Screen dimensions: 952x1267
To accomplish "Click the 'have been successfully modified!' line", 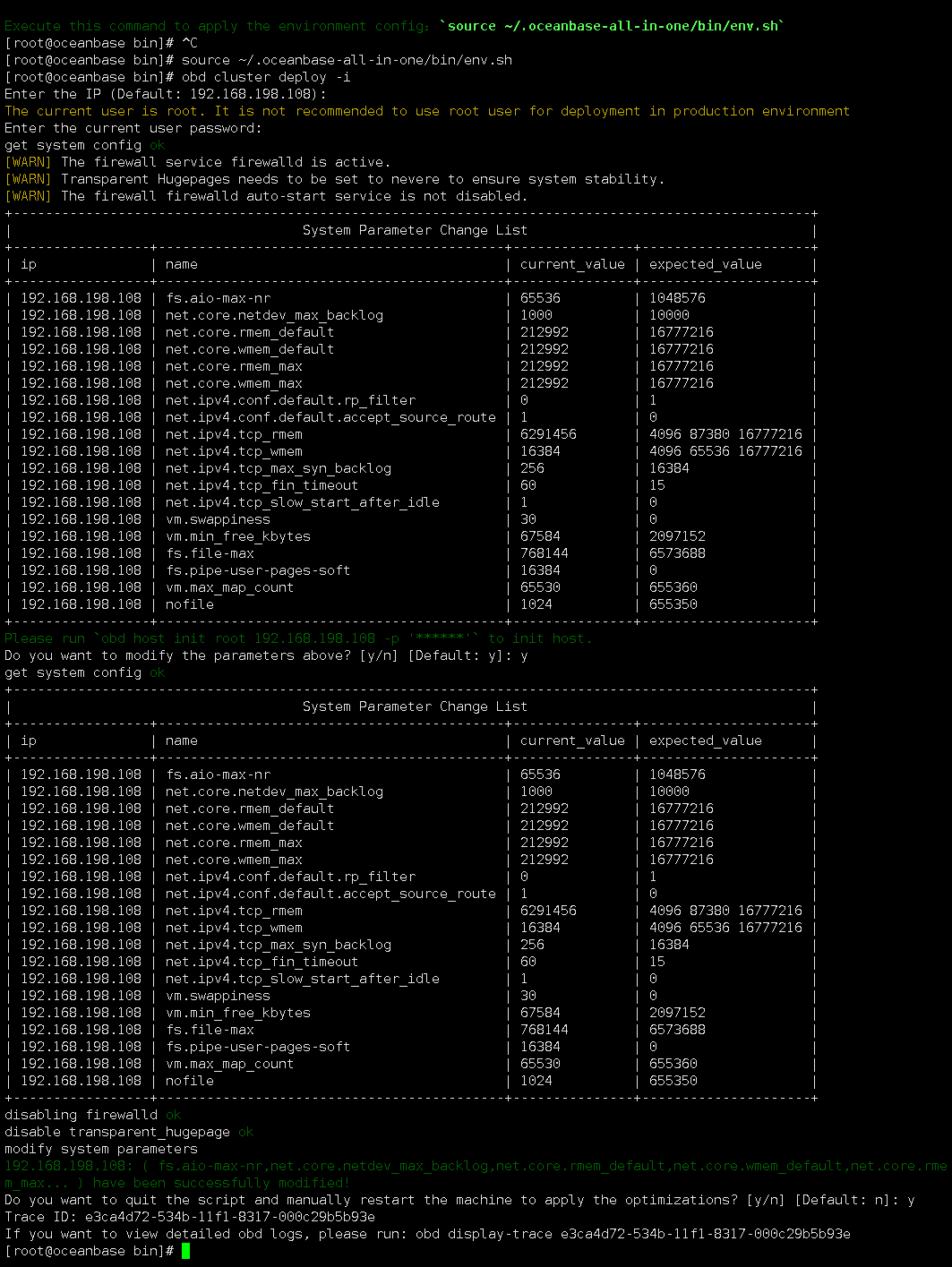I will 177,1183.
